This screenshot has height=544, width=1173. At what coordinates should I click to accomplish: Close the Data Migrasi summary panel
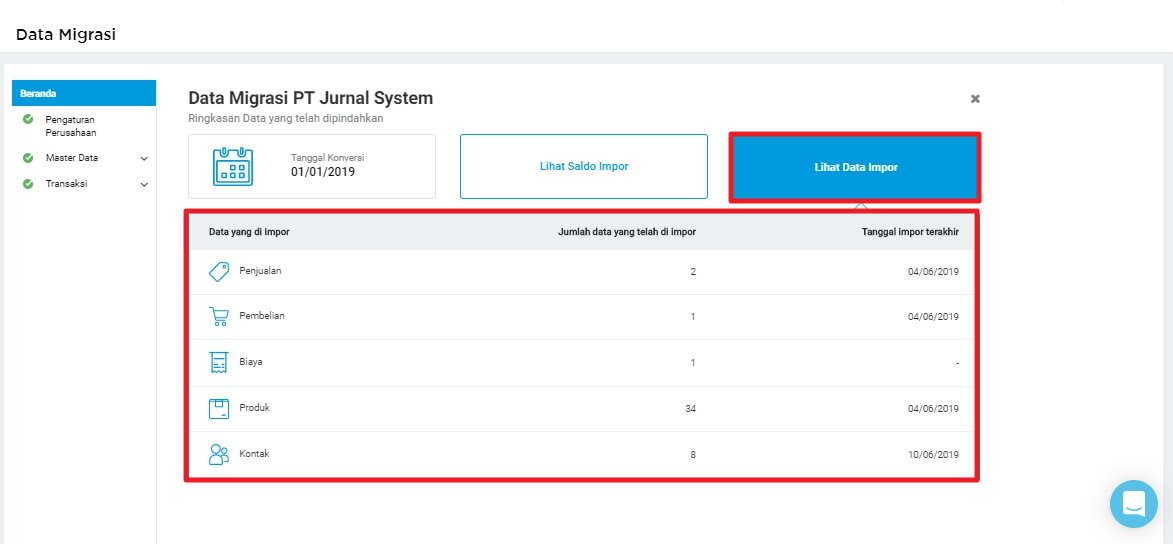click(x=975, y=99)
